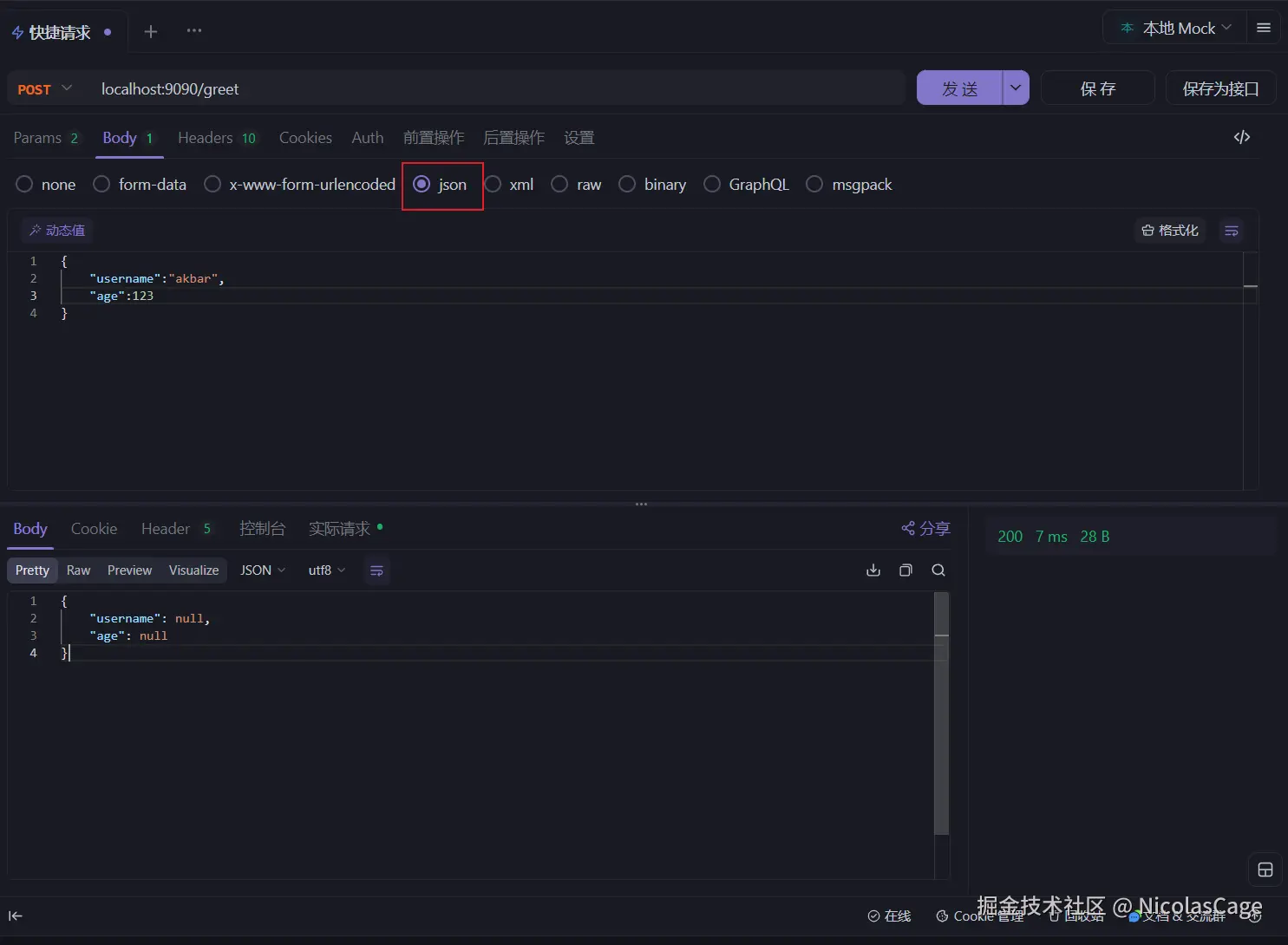Search within the response body
This screenshot has width=1288, height=945.
coord(938,570)
